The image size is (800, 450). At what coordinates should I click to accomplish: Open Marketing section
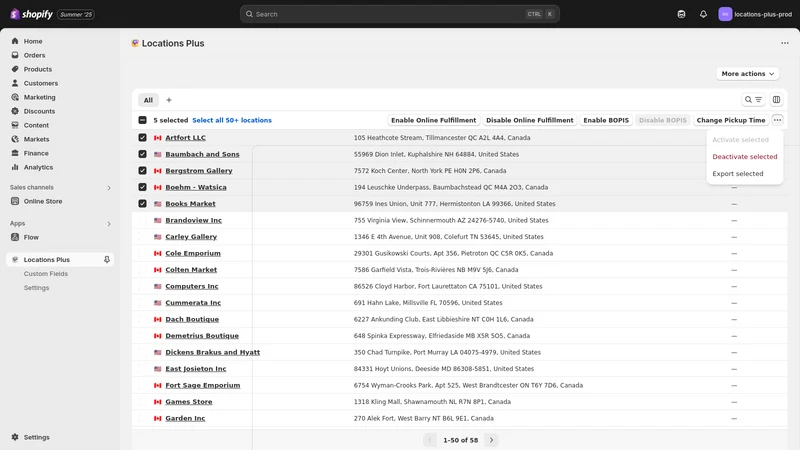point(39,97)
